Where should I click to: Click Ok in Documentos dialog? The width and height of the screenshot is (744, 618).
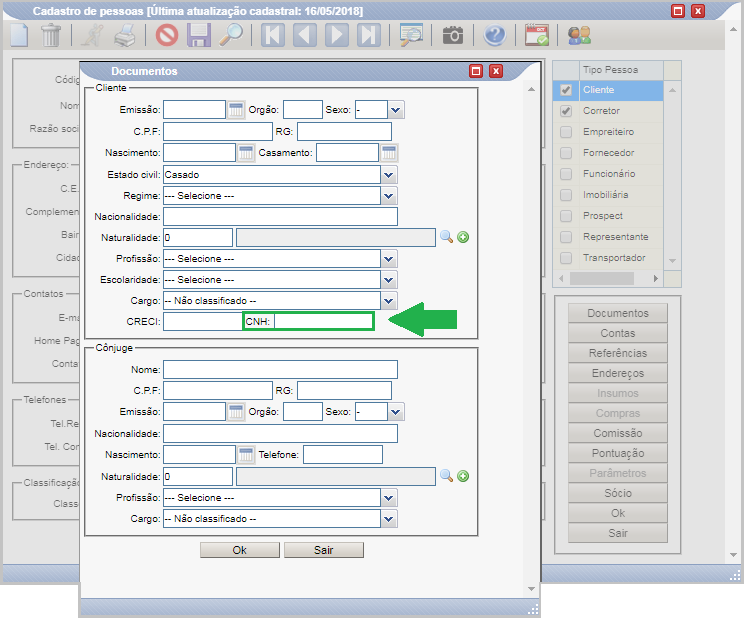click(240, 550)
